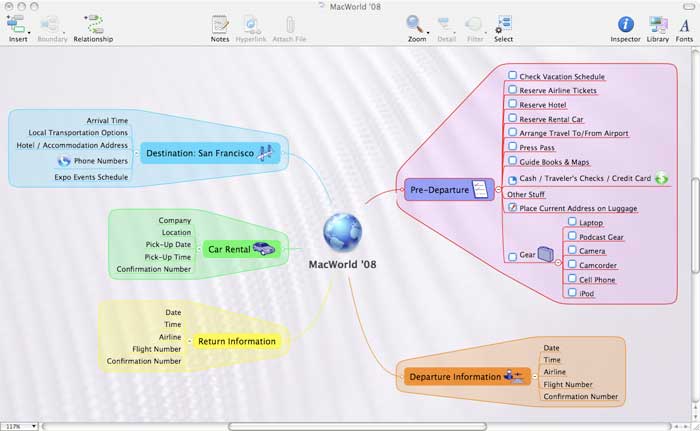
Task: Check the Press Pass box
Action: coord(512,146)
